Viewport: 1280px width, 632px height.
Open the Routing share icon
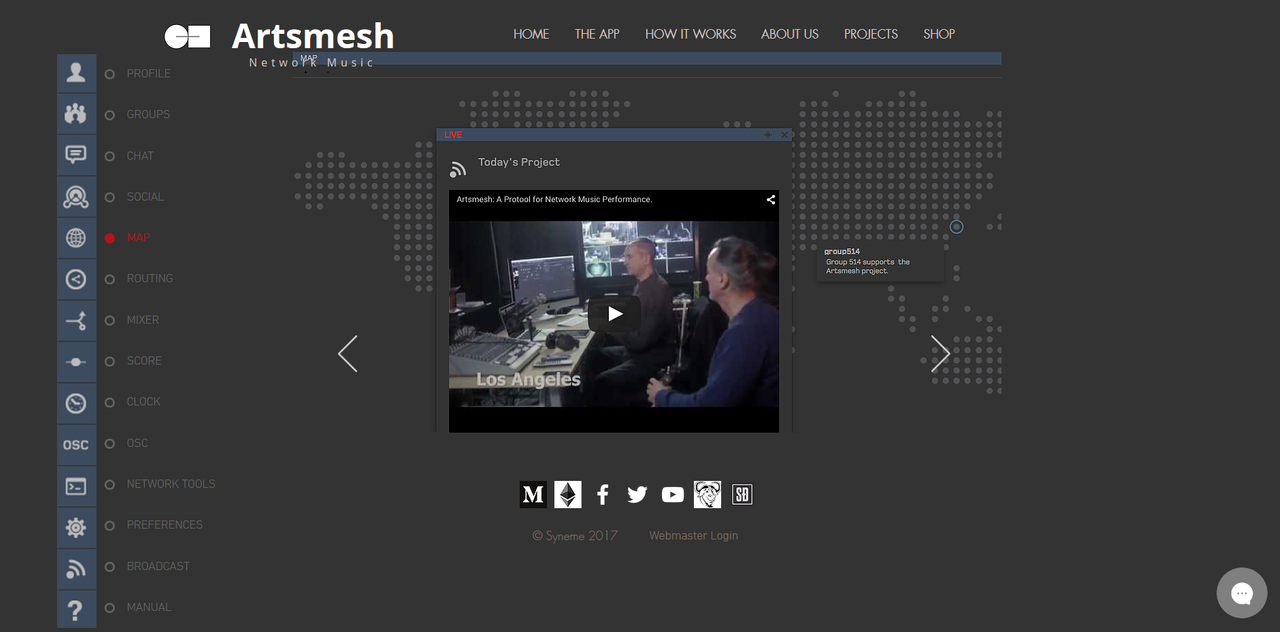coord(76,279)
